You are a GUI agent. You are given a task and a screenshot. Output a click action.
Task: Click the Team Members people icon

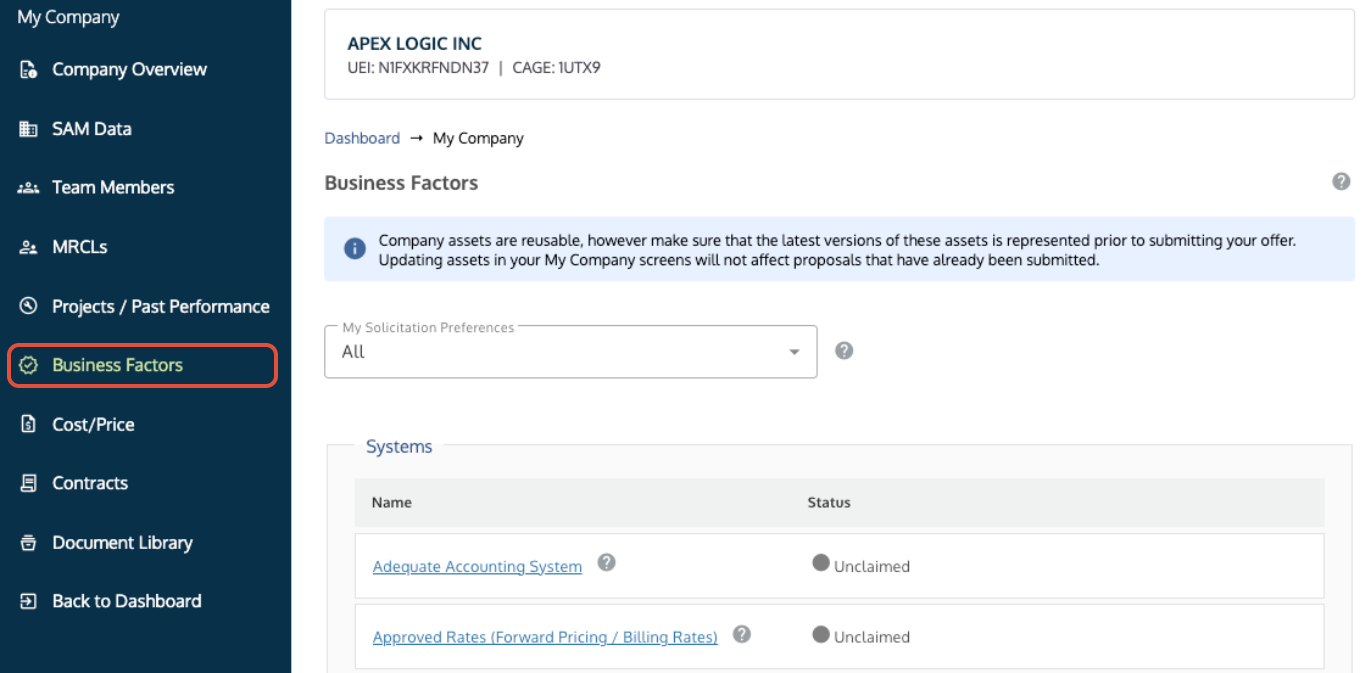(x=29, y=188)
